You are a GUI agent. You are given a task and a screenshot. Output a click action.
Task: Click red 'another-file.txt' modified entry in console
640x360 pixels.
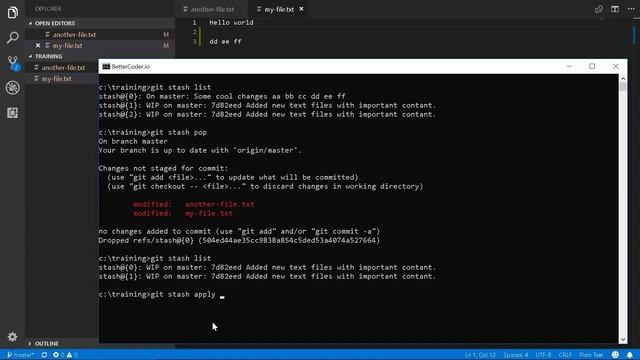click(x=220, y=204)
